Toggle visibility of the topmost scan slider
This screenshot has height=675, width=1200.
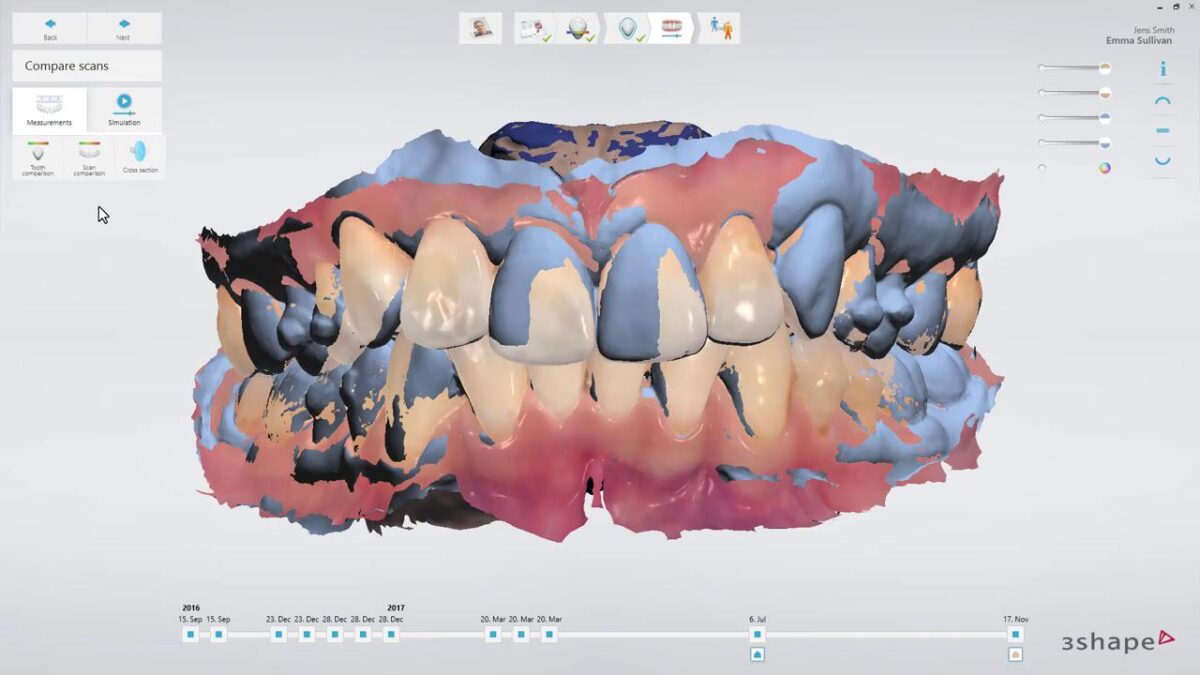[1104, 67]
